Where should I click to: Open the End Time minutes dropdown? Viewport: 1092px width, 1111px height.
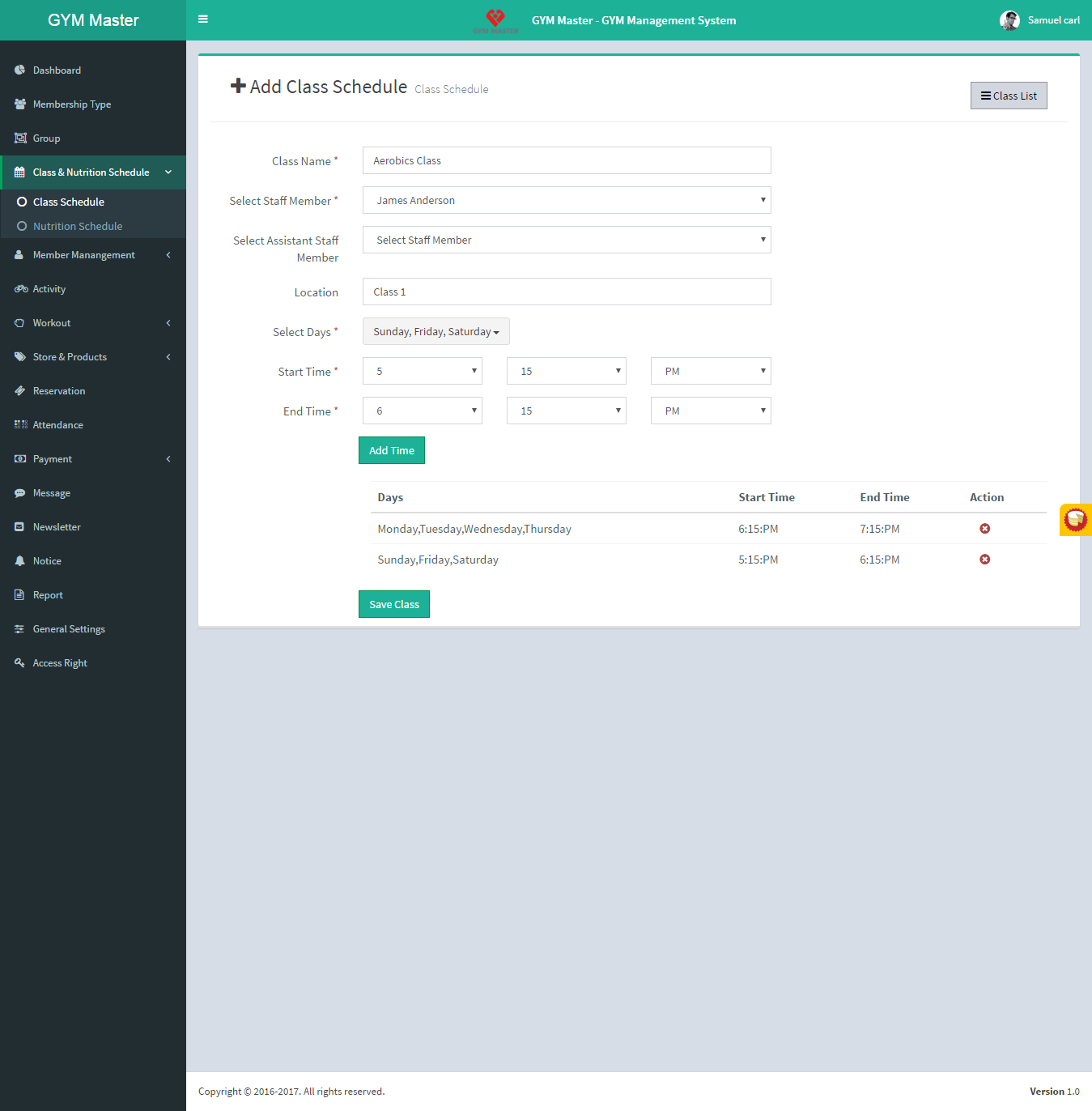coord(567,411)
